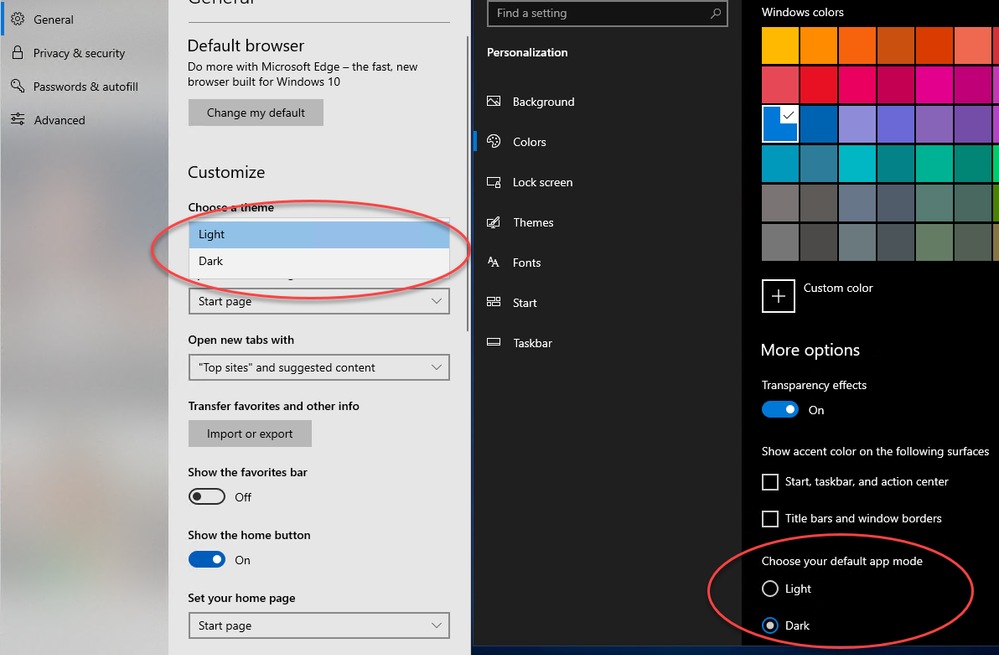Screen dimensions: 999x655
Task: Pick the dark gray swatch in bottom row
Action: 819,242
